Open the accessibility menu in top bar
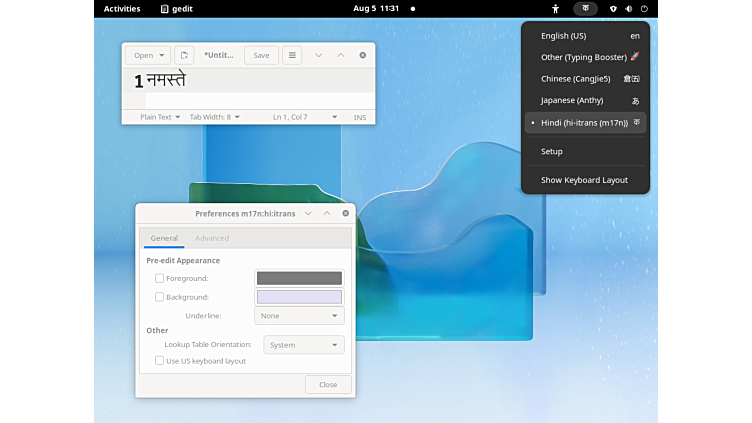 556,8
